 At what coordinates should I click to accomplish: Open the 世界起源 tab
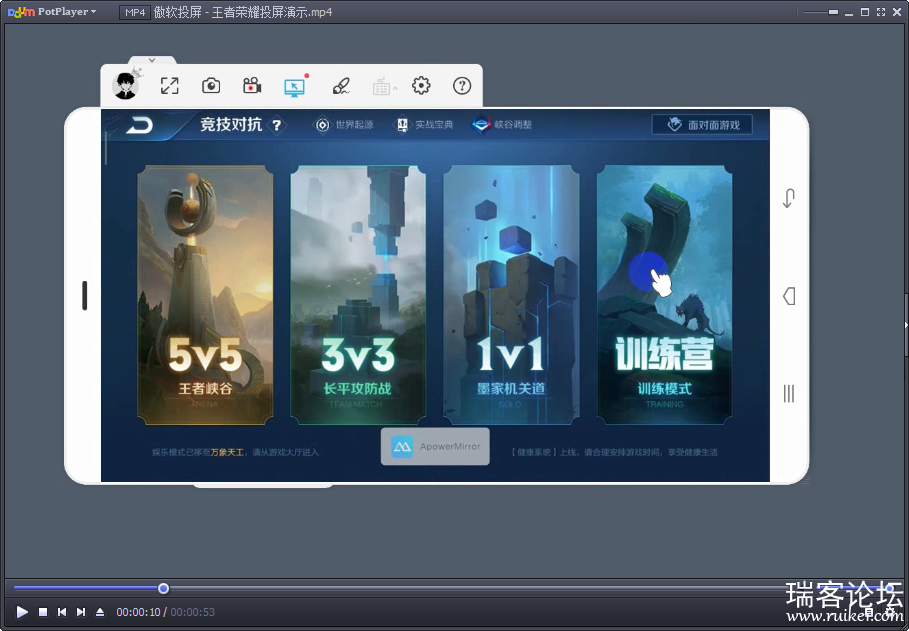click(344, 125)
